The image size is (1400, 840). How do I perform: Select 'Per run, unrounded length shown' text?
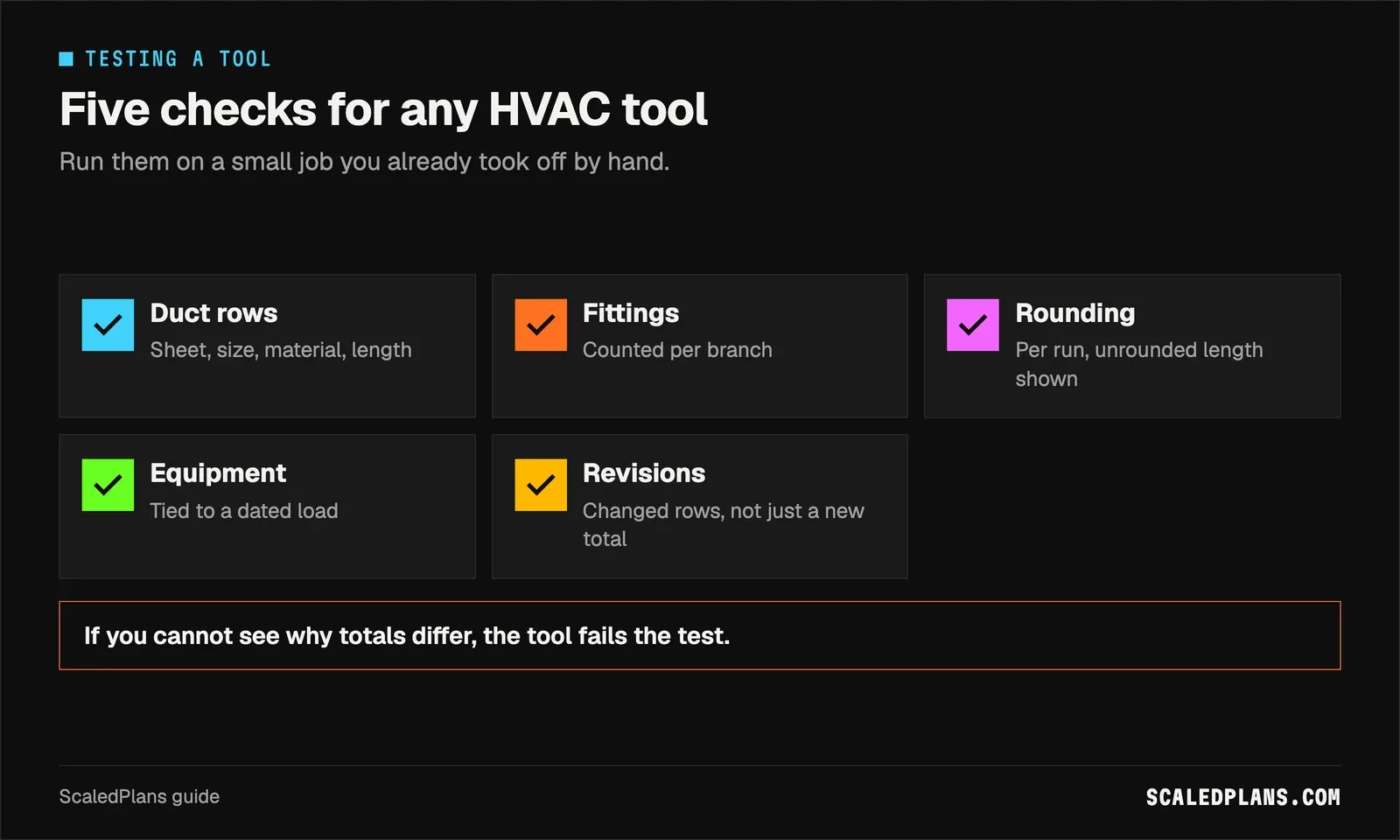coord(1139,364)
